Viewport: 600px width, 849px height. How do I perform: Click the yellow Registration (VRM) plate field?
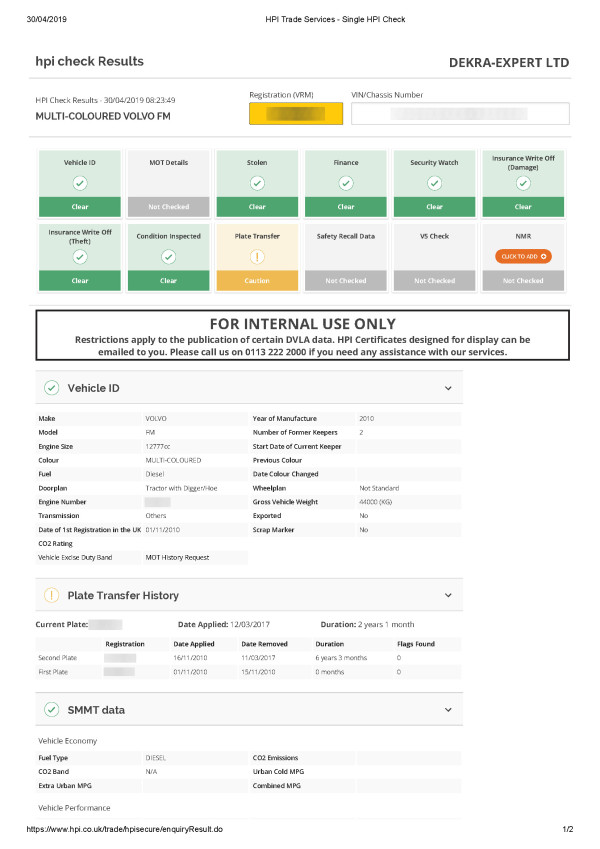296,114
